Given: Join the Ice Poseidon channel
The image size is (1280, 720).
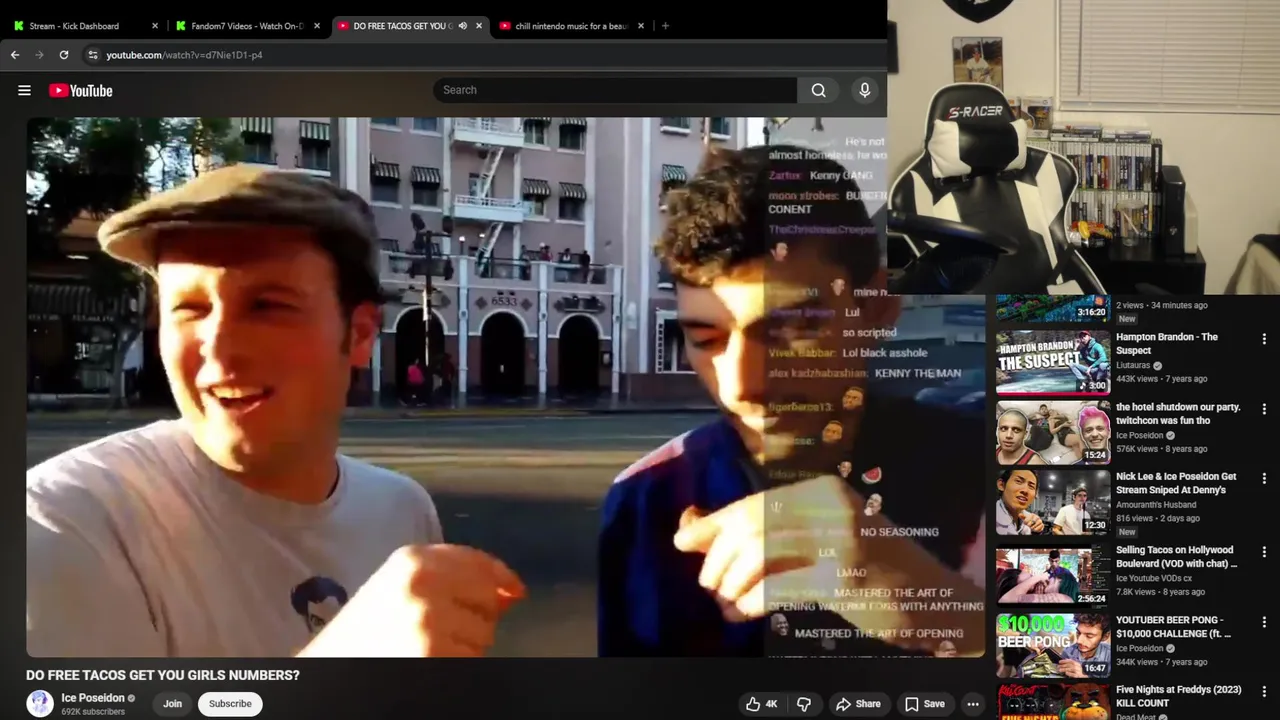Looking at the screenshot, I should (x=173, y=704).
